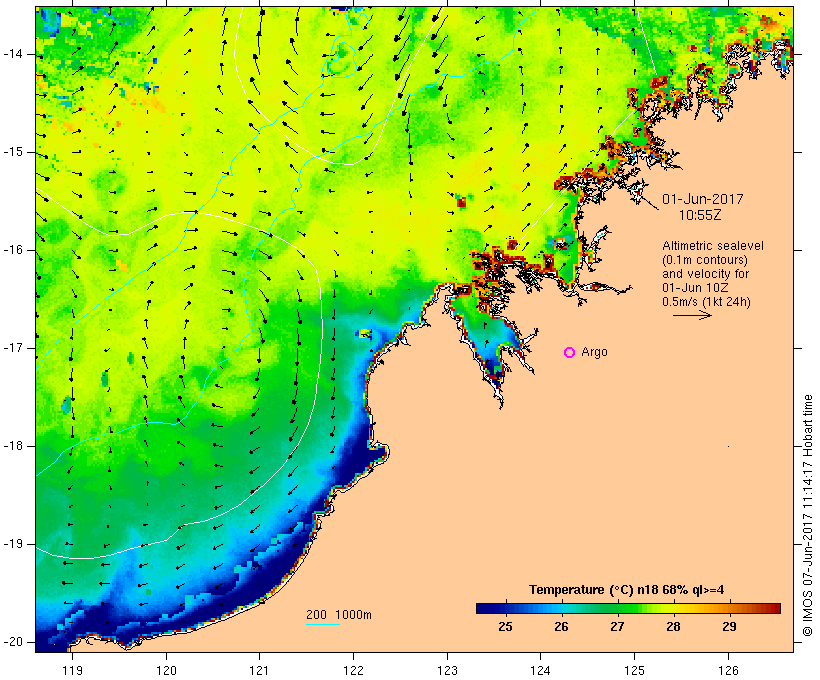
Task: Click the latitude axis label '-18'
Action: pyautogui.click(x=13, y=446)
